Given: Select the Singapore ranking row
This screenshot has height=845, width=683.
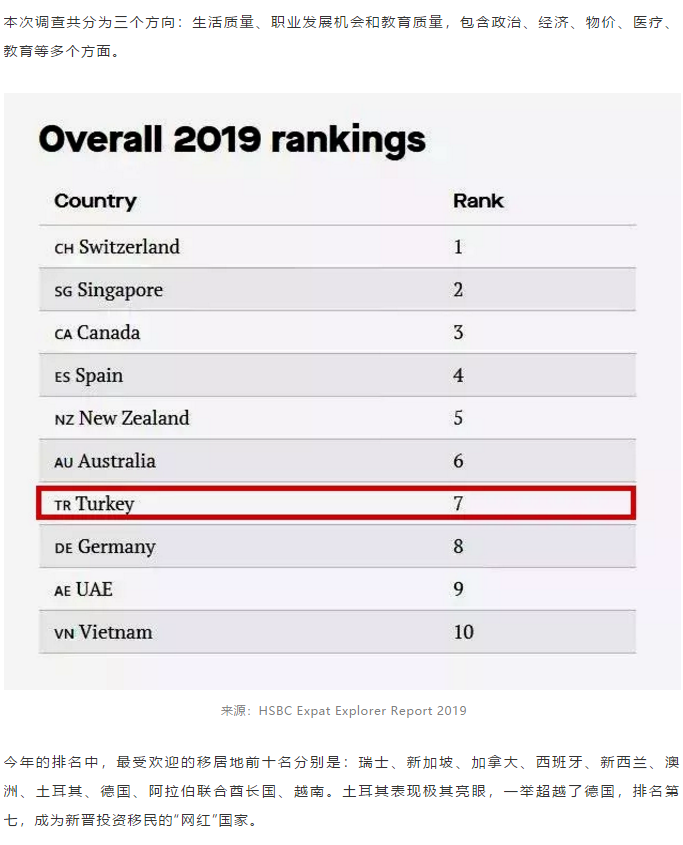Looking at the screenshot, I should pos(337,289).
